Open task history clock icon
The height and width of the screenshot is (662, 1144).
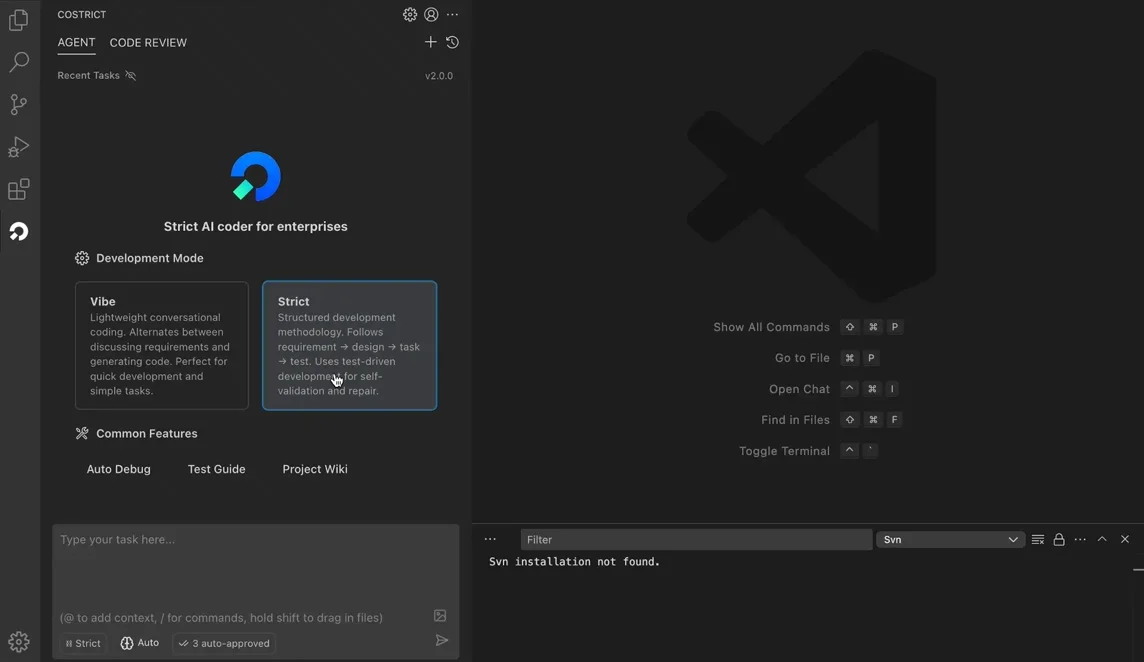tap(452, 42)
